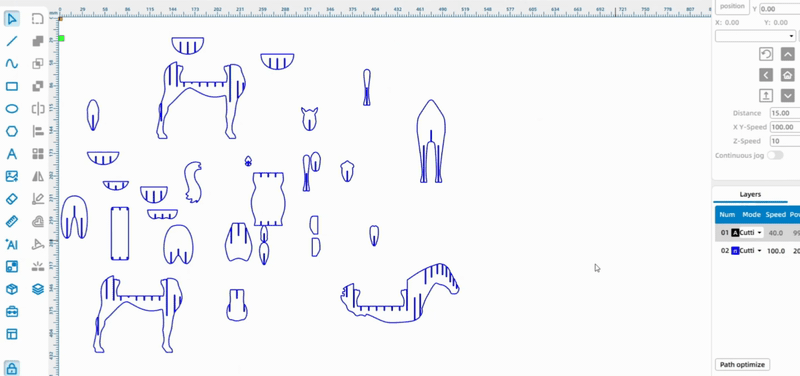The width and height of the screenshot is (800, 376).
Task: Click the burst rays effect icon
Action: pos(38,266)
